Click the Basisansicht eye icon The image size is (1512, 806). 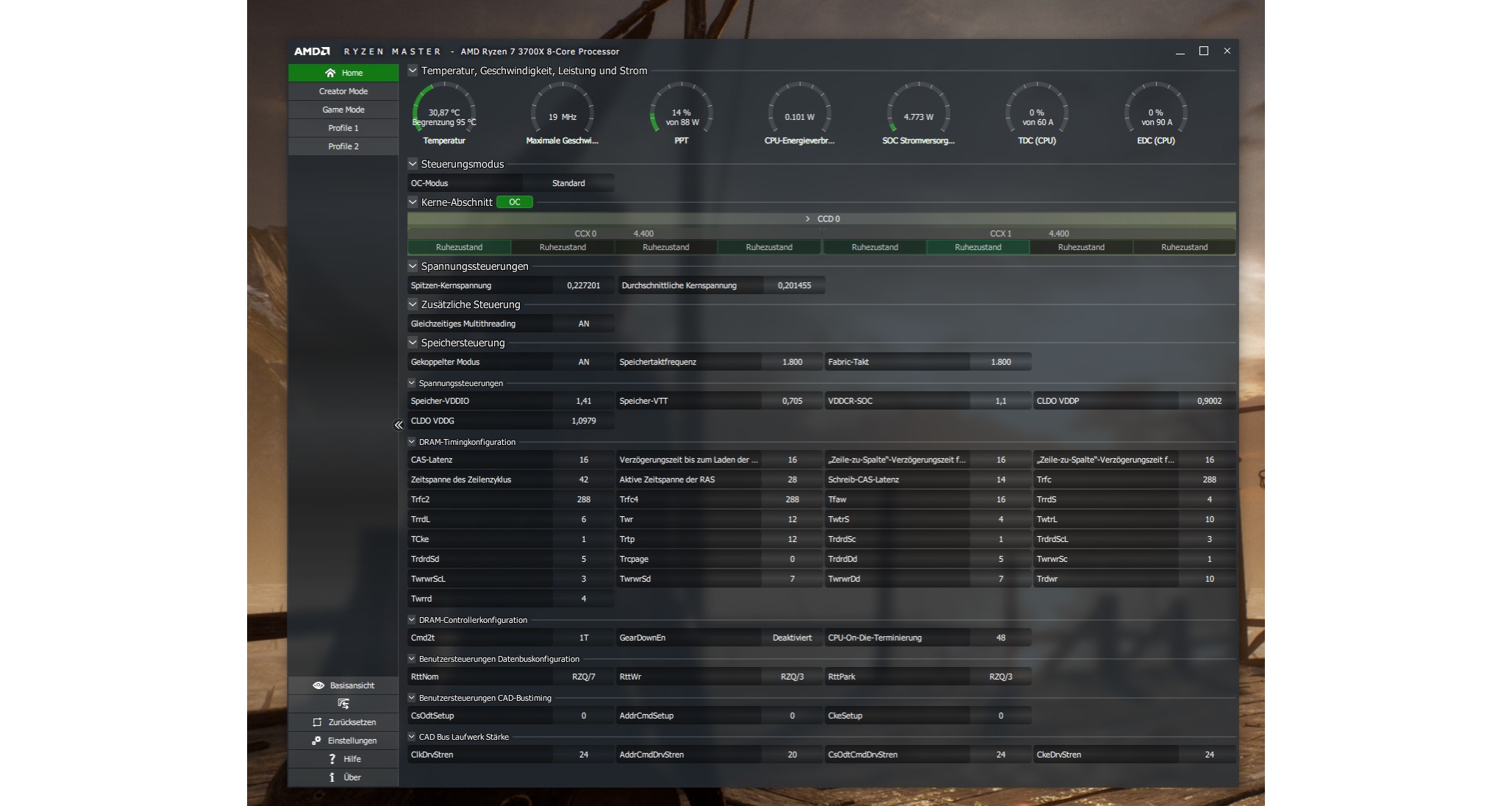318,685
